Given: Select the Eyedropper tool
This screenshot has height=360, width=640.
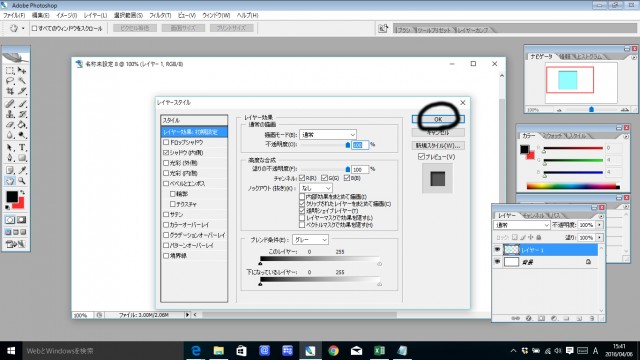Looking at the screenshot, I should pos(22,170).
